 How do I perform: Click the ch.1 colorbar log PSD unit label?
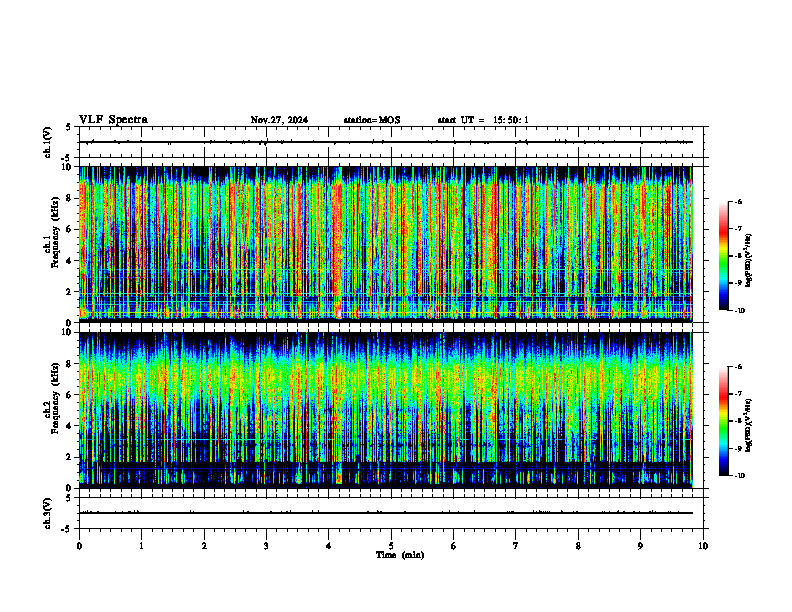point(749,261)
